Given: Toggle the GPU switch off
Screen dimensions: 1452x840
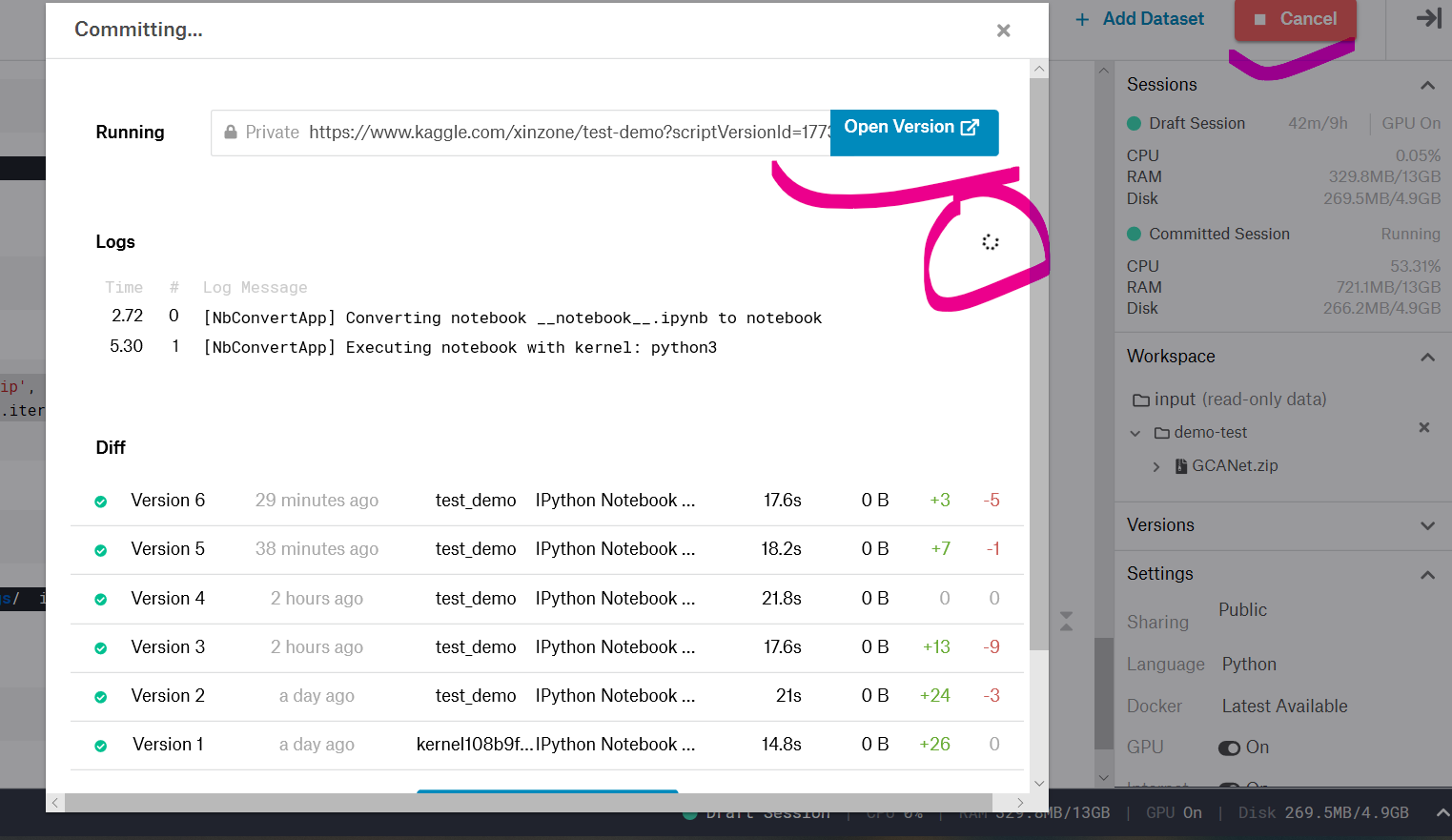Looking at the screenshot, I should [x=1229, y=748].
